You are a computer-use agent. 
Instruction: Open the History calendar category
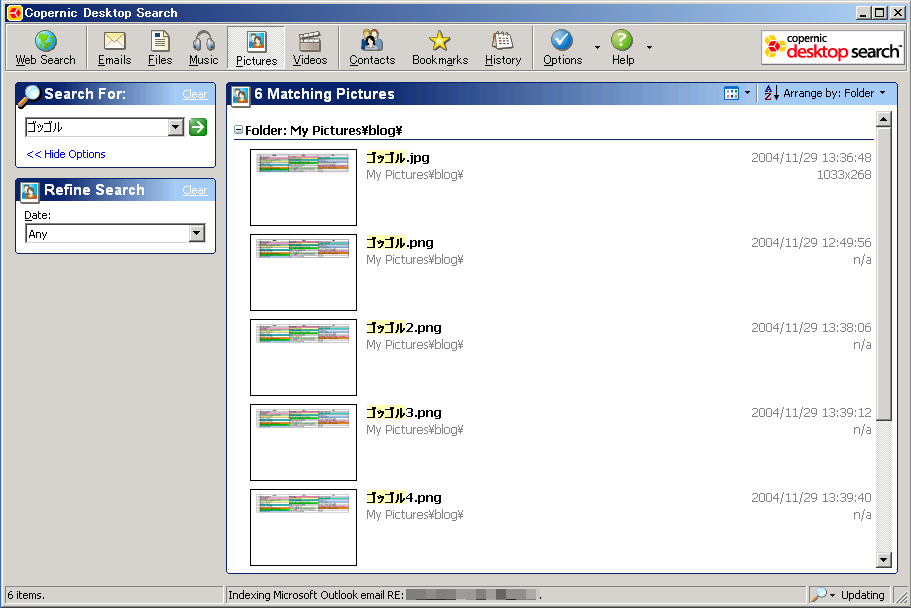pos(503,48)
